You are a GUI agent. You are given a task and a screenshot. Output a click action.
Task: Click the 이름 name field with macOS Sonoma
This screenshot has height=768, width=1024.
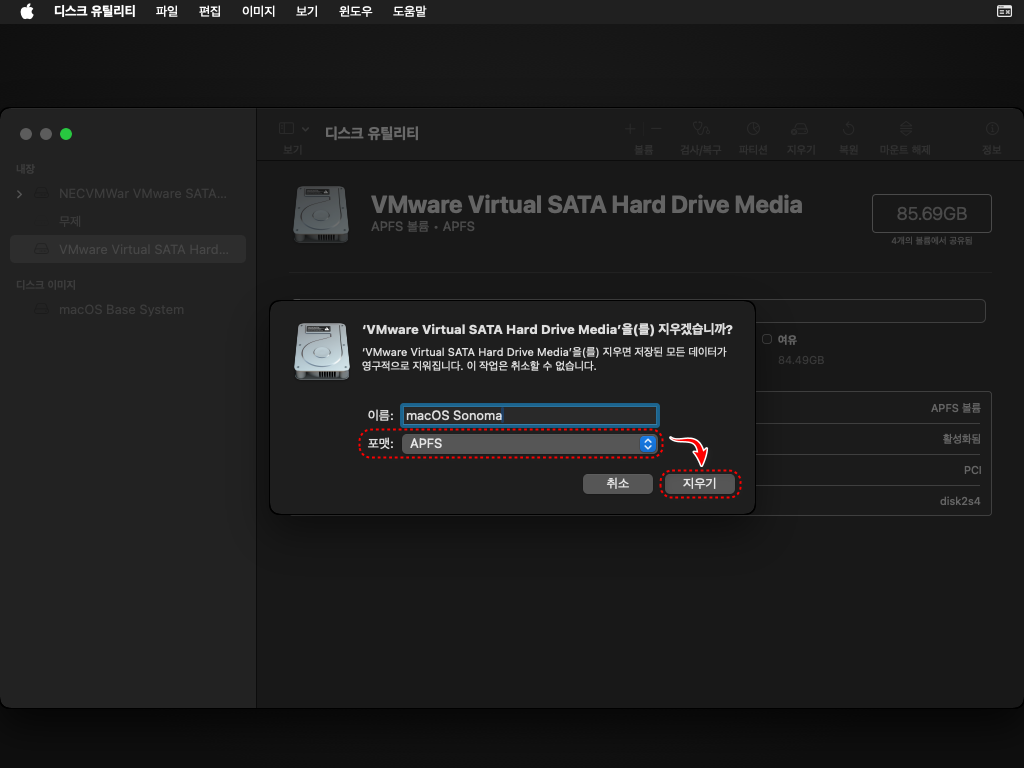pyautogui.click(x=530, y=415)
